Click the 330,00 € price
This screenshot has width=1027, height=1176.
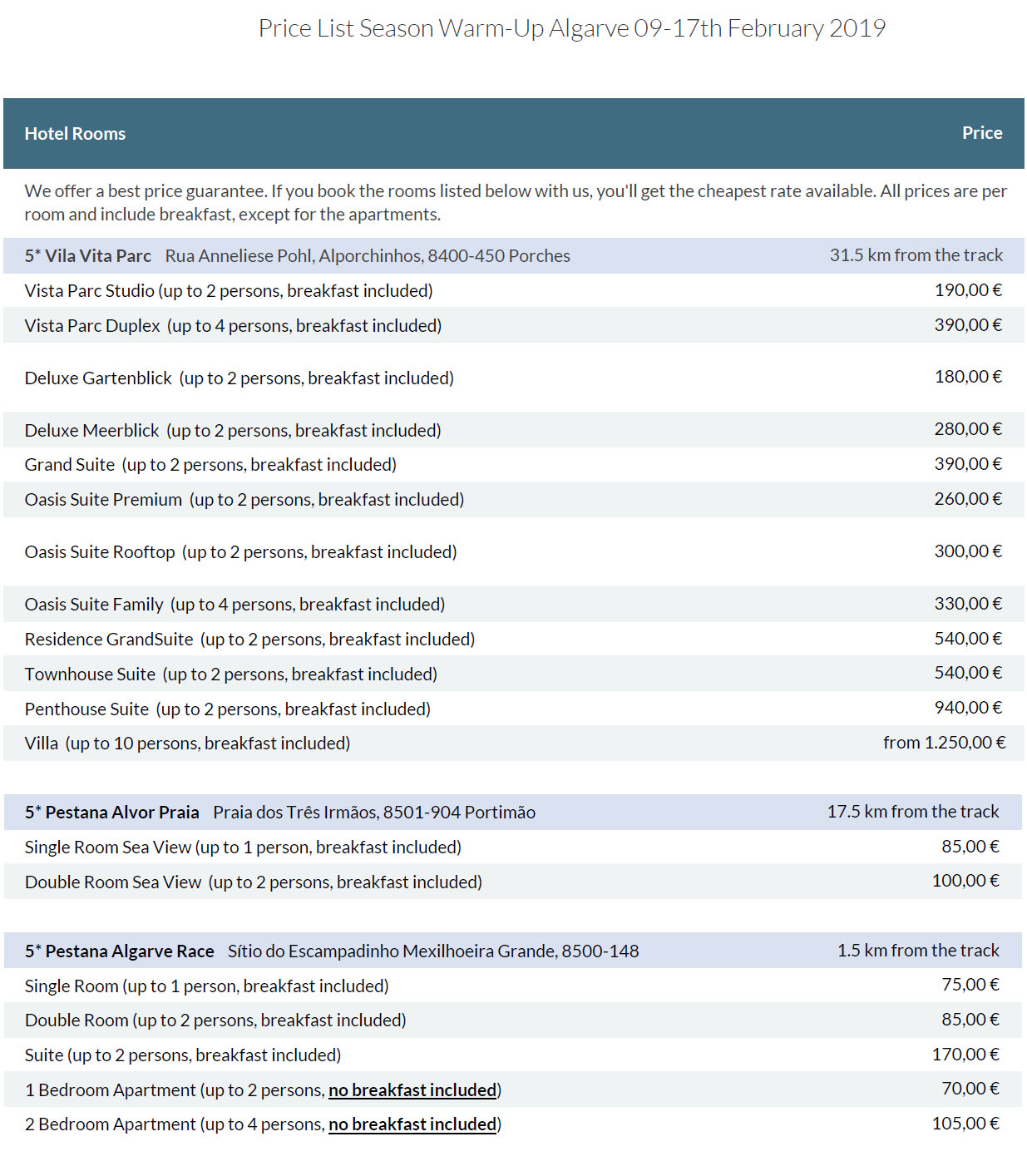[x=969, y=604]
